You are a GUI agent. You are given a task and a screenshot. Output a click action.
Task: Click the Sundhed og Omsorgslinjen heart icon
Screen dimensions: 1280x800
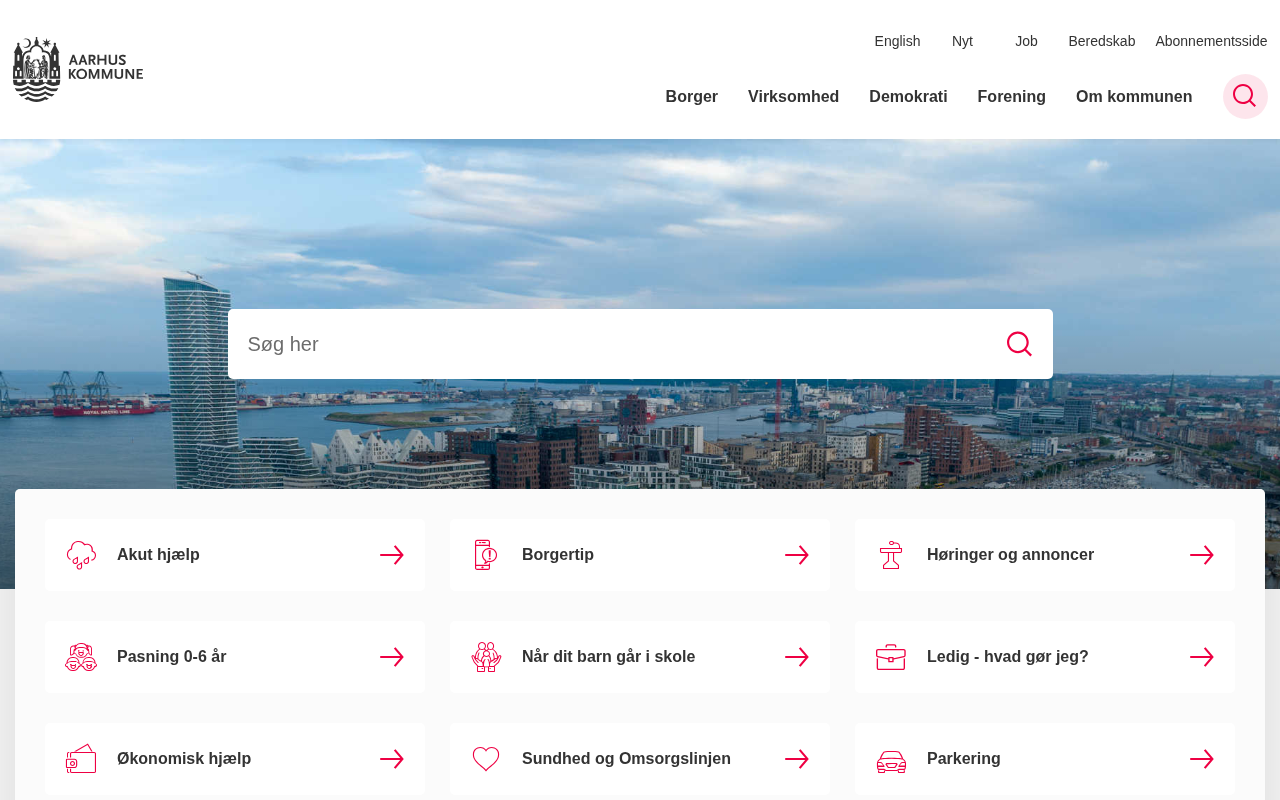pyautogui.click(x=486, y=759)
